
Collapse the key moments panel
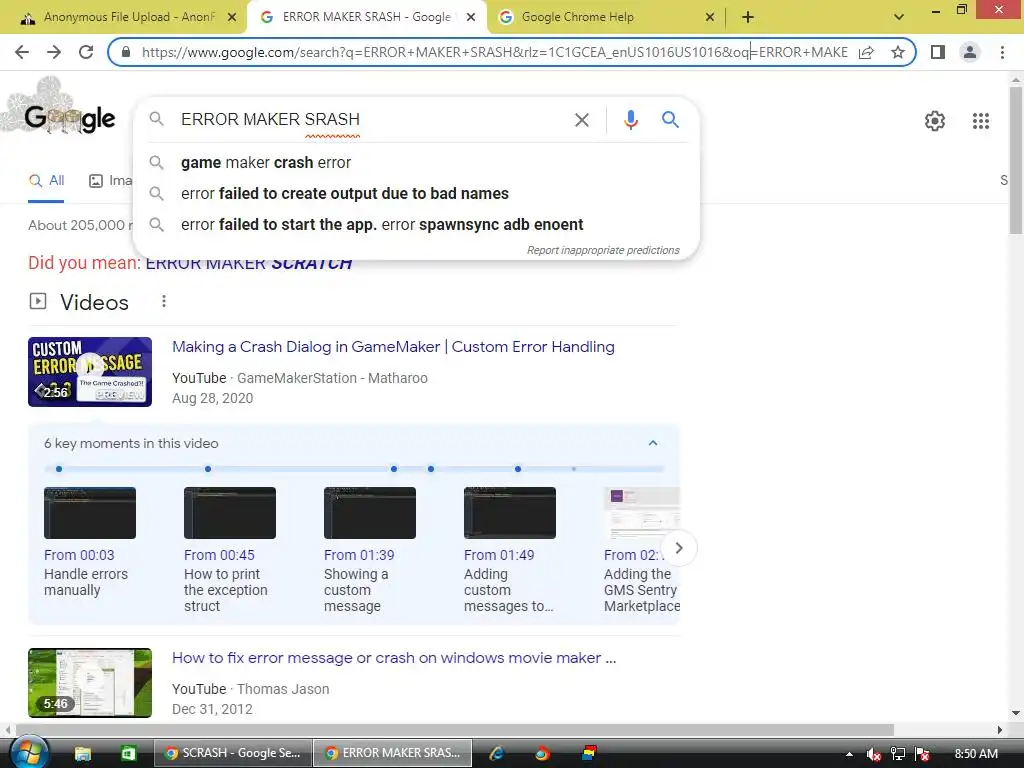(x=652, y=443)
